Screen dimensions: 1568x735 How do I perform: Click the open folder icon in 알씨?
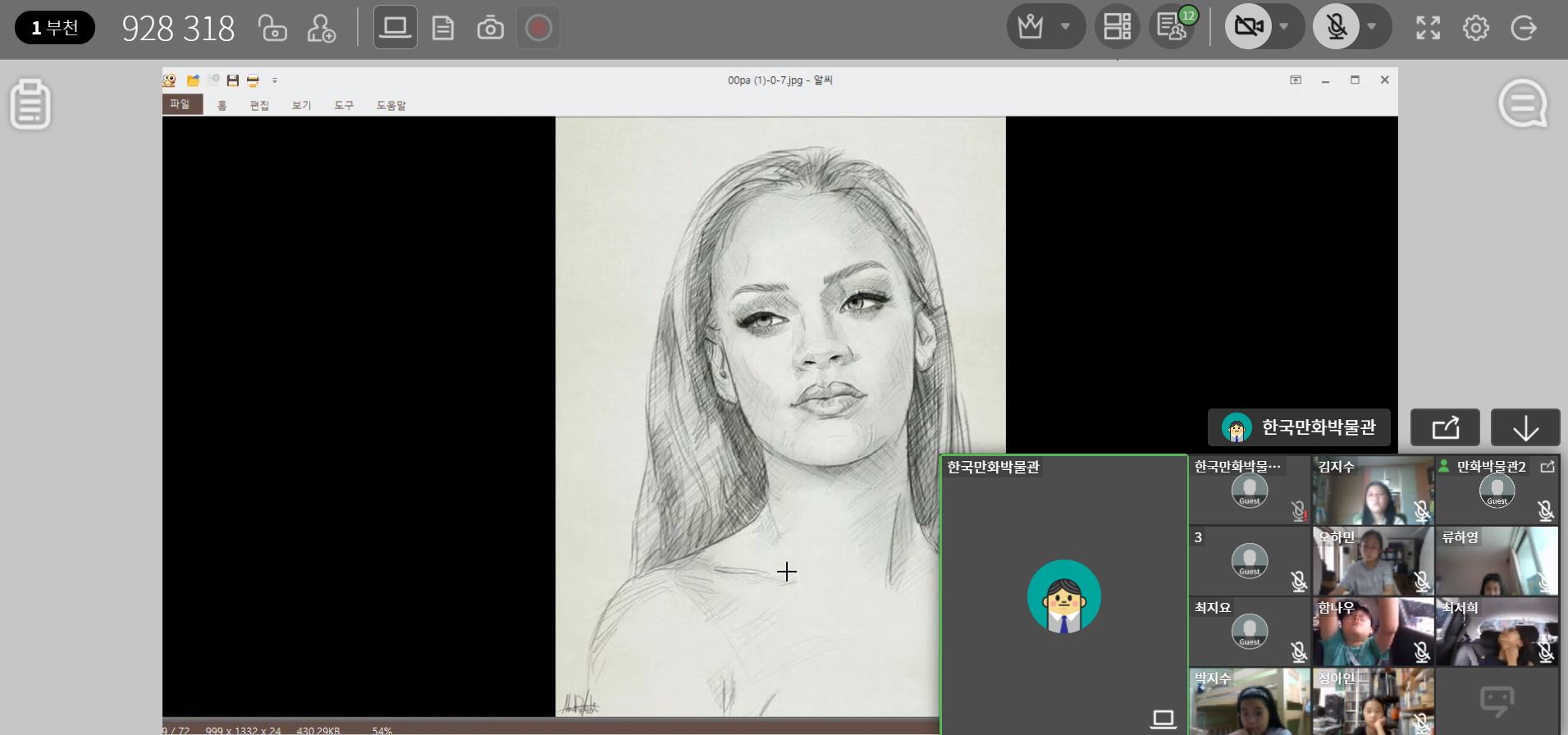click(193, 80)
